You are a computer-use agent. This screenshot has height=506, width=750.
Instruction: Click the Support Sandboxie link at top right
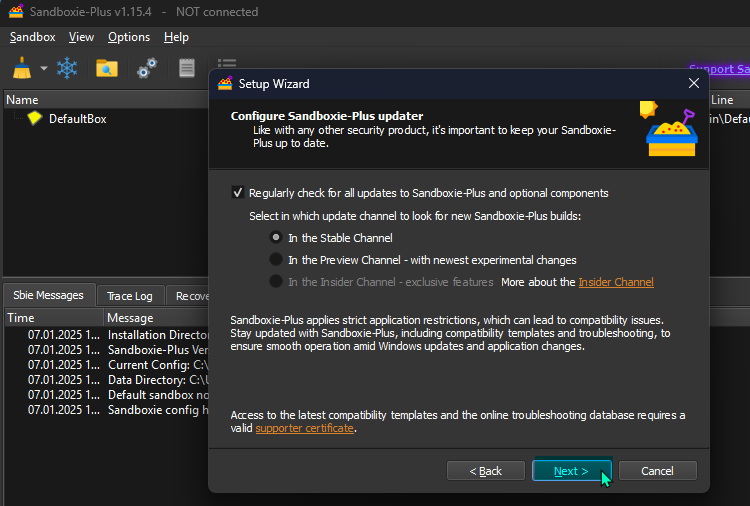719,69
